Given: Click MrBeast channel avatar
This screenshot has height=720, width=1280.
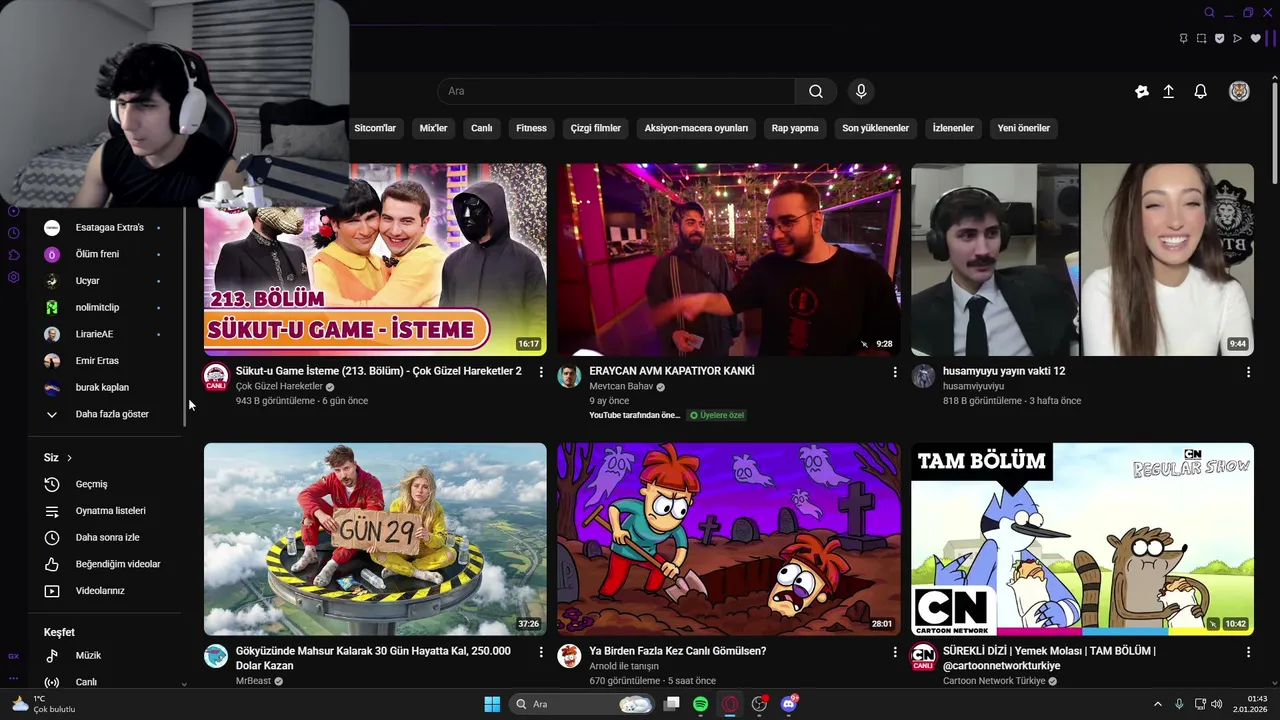Looking at the screenshot, I should [x=216, y=656].
